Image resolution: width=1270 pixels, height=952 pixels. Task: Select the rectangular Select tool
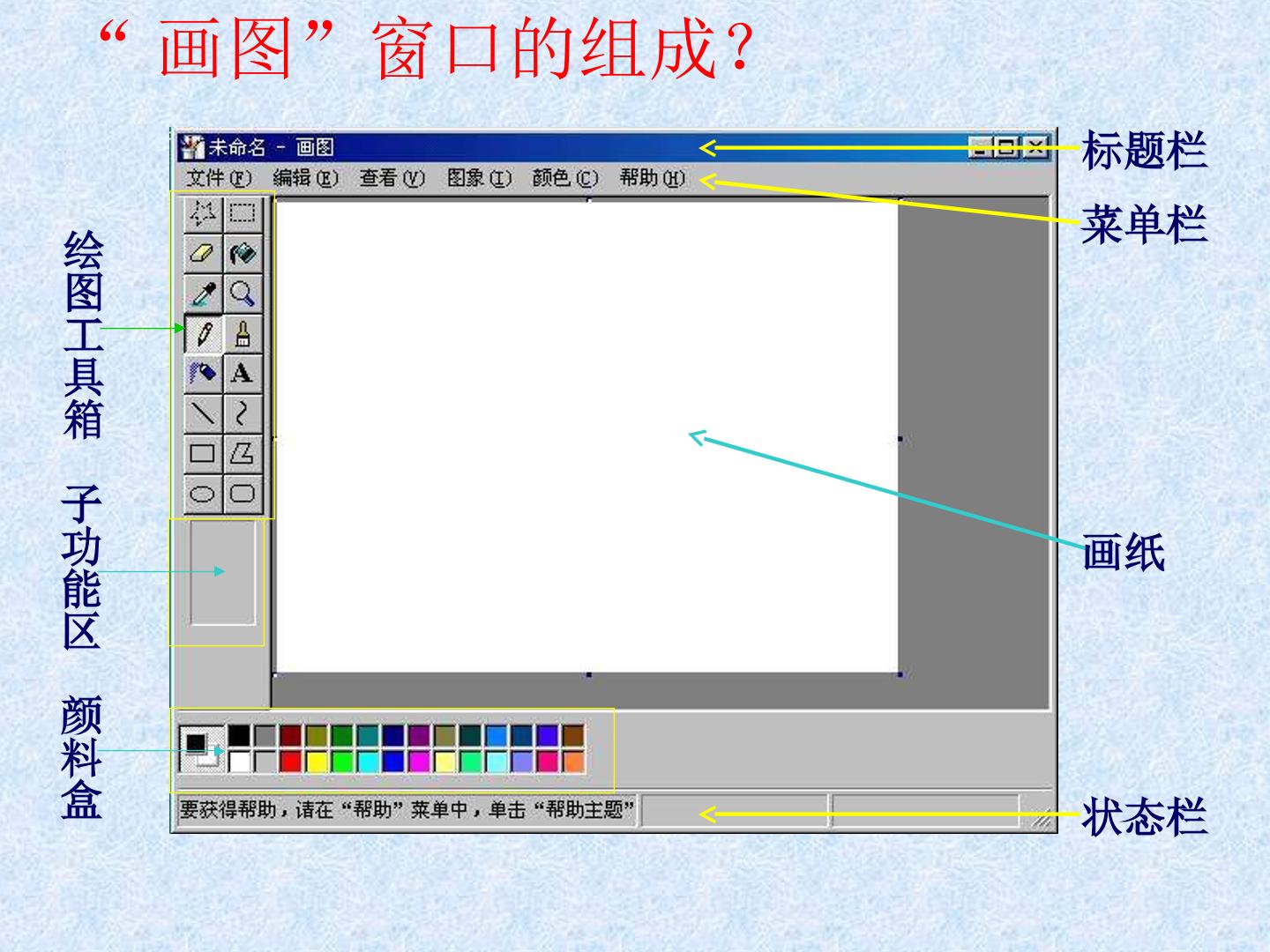pyautogui.click(x=243, y=213)
